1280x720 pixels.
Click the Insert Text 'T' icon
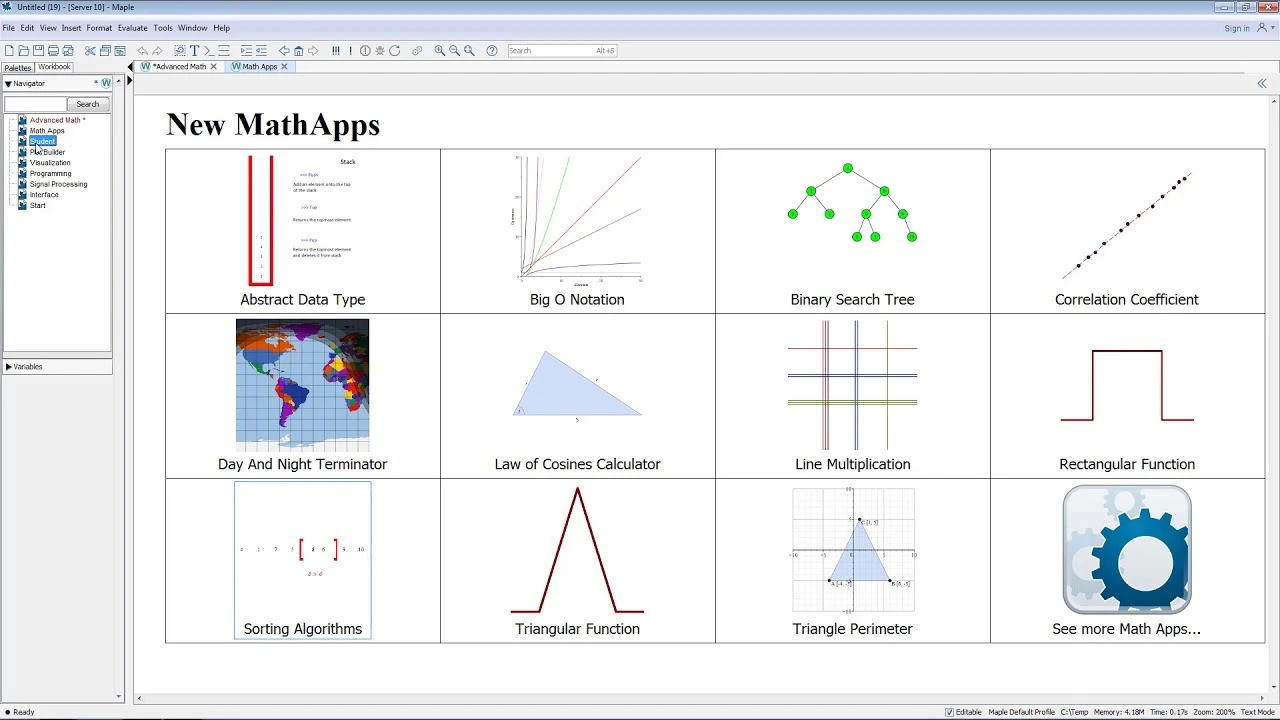pos(194,50)
